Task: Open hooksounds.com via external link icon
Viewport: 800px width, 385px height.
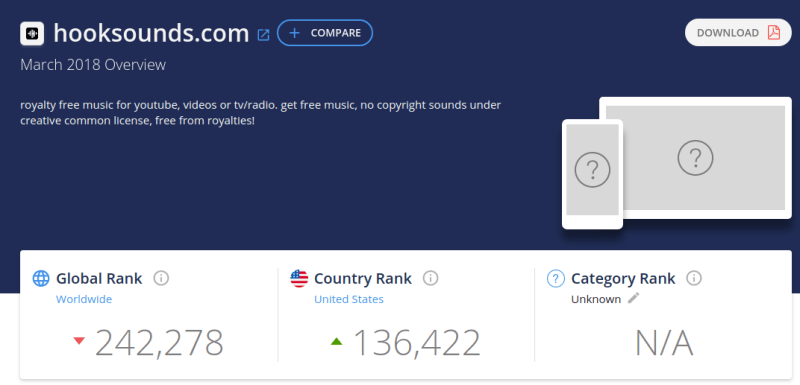Action: 263,35
